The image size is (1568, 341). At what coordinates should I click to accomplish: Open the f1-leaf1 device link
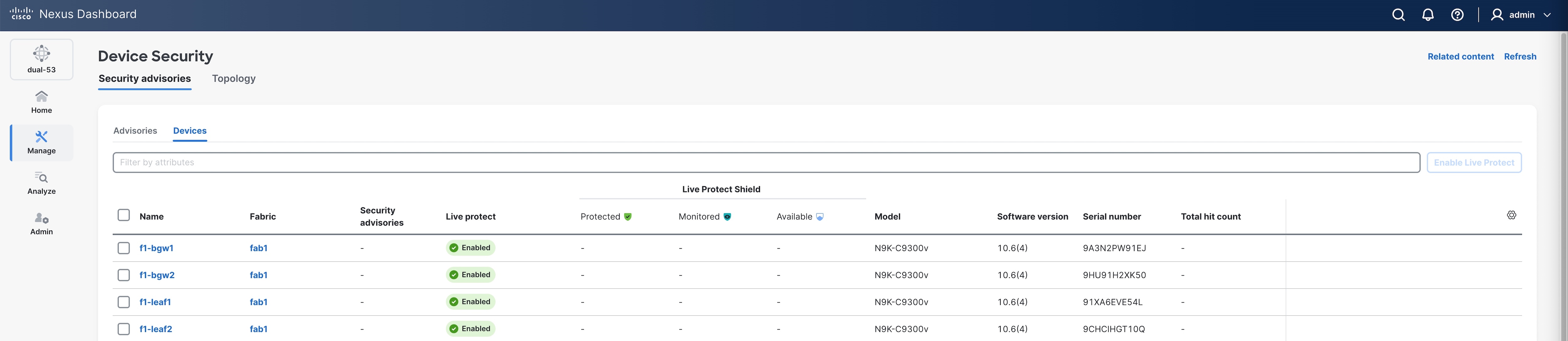point(155,302)
